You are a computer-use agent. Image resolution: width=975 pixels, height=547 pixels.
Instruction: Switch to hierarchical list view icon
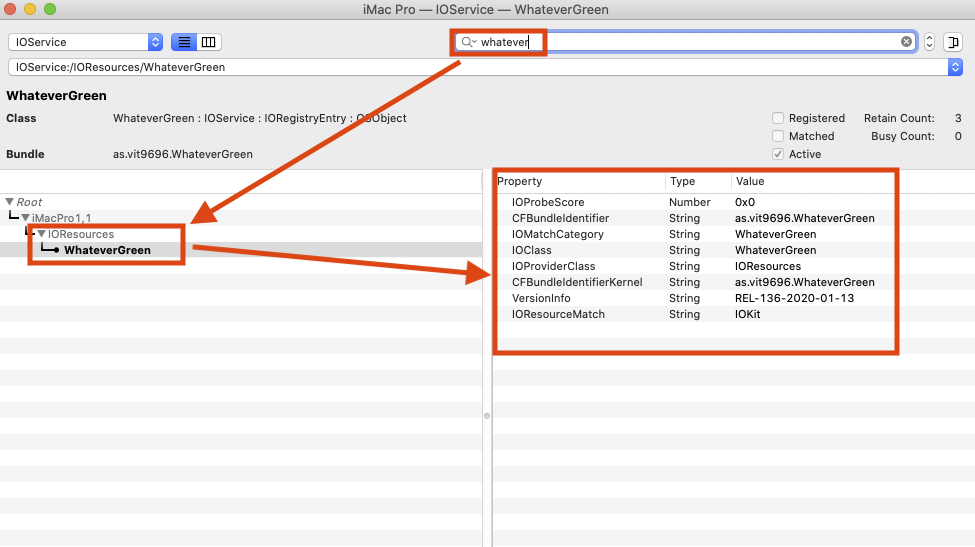pos(184,42)
